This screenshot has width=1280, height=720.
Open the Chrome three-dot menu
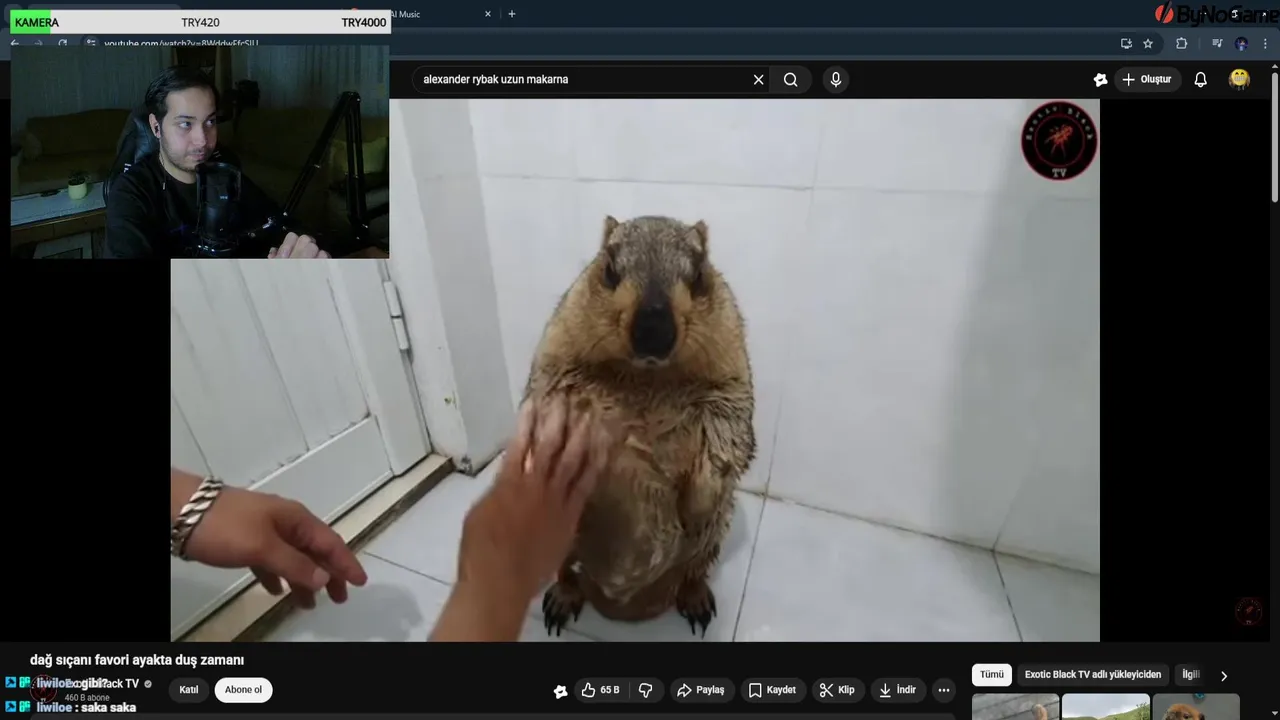click(x=1266, y=43)
